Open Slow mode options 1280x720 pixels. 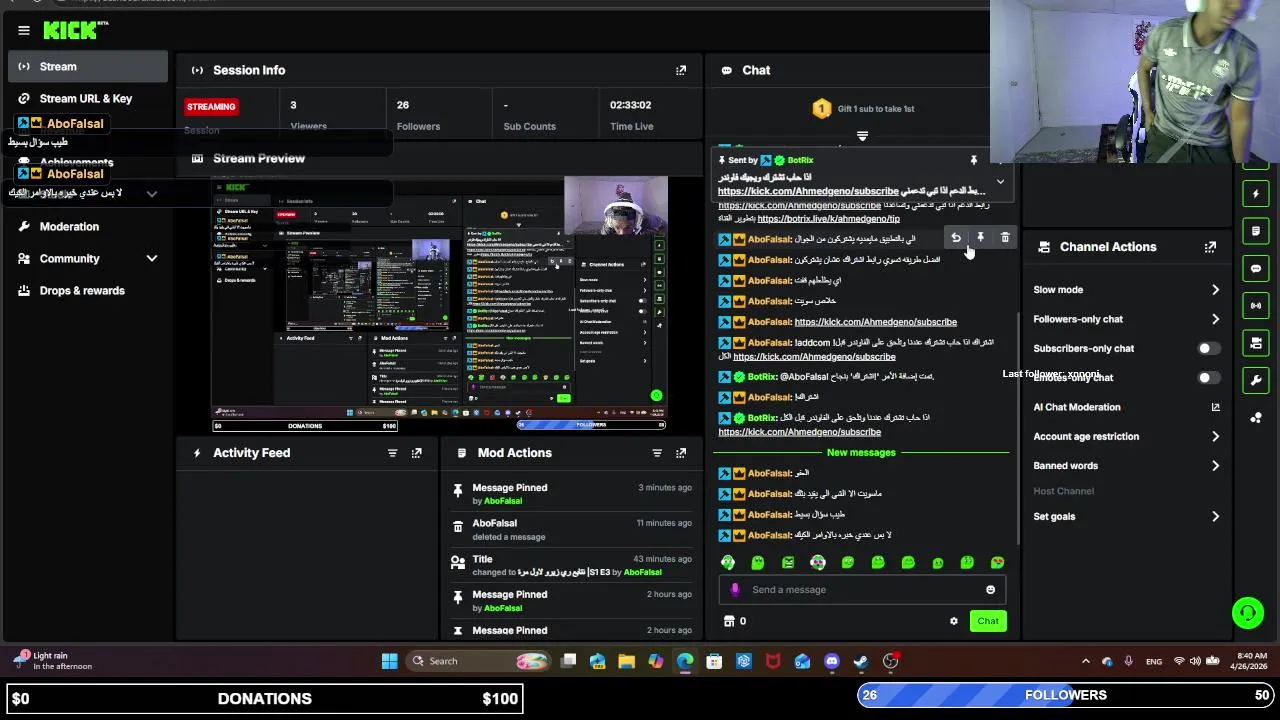click(1127, 290)
